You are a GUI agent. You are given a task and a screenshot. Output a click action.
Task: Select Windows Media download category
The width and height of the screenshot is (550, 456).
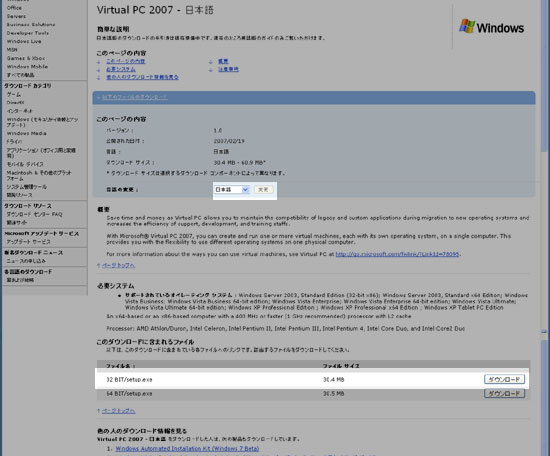point(27,133)
